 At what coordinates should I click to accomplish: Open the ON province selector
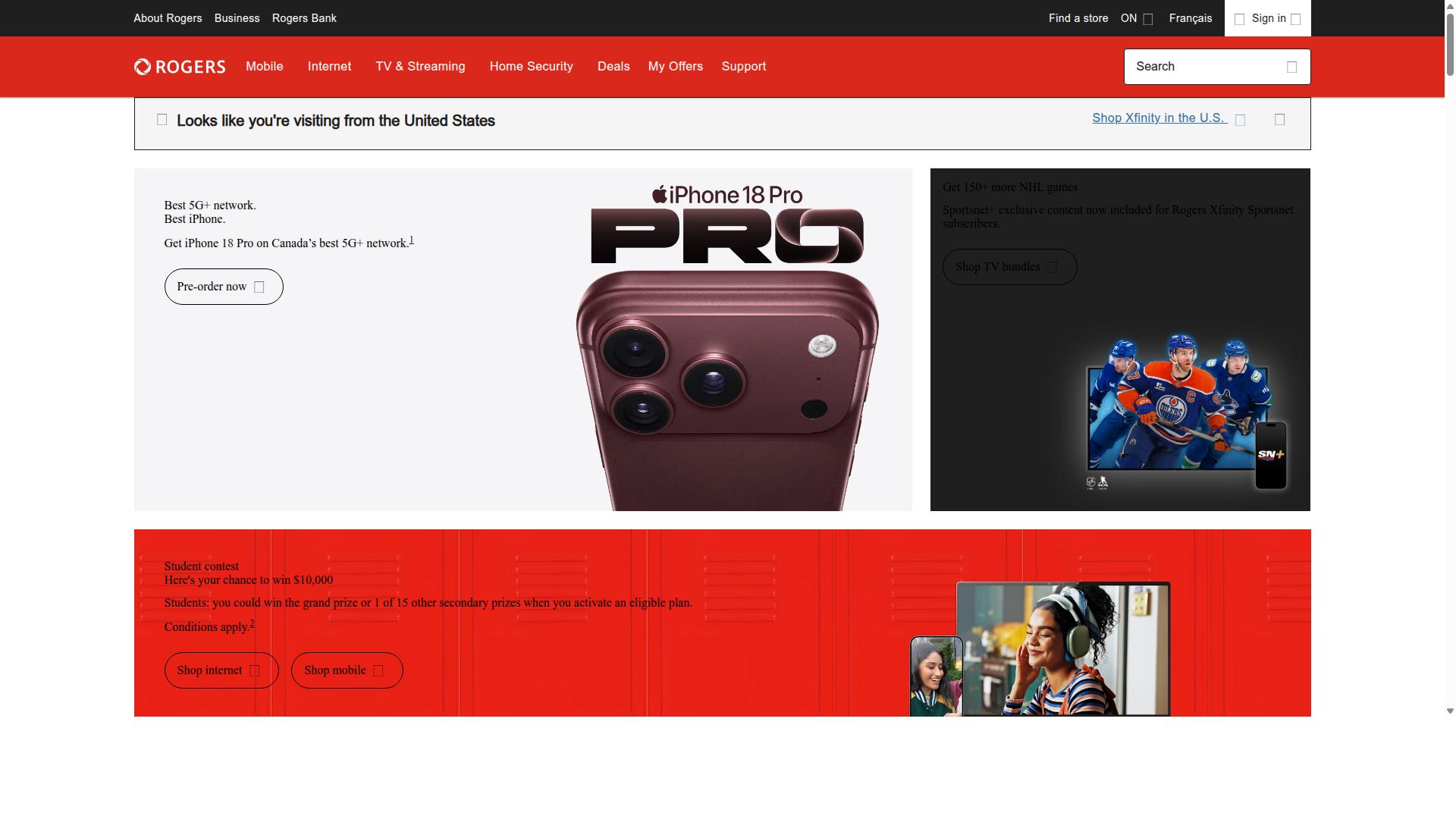[x=1137, y=18]
